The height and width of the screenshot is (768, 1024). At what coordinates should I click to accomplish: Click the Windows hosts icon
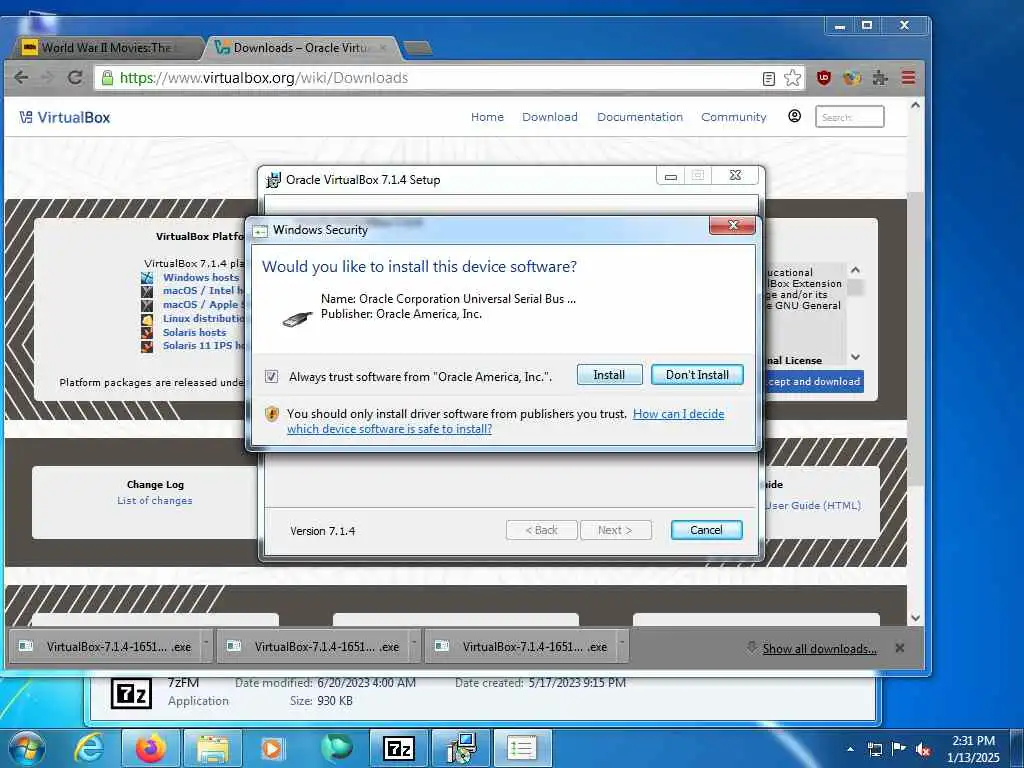pyautogui.click(x=147, y=278)
